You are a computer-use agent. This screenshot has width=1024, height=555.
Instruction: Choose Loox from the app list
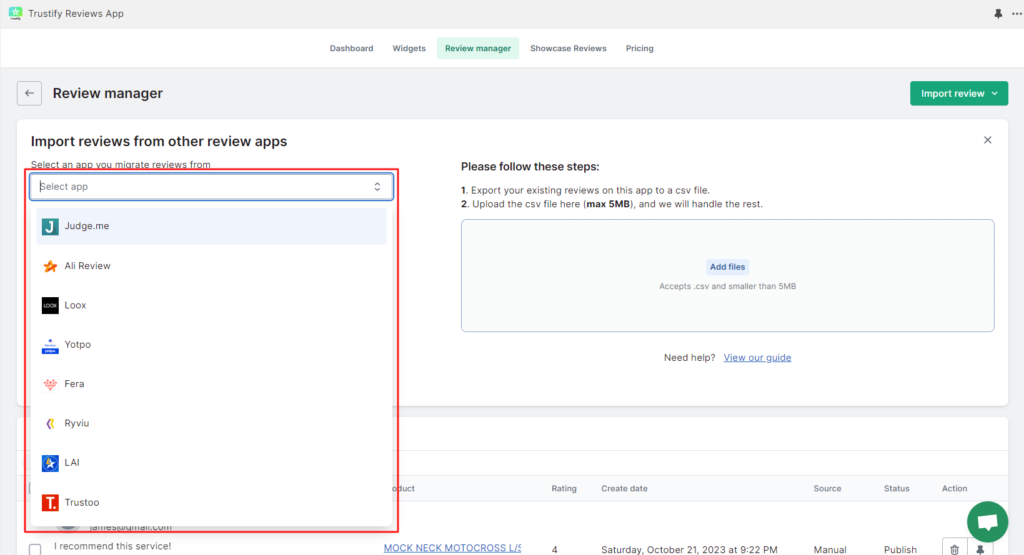coord(211,305)
